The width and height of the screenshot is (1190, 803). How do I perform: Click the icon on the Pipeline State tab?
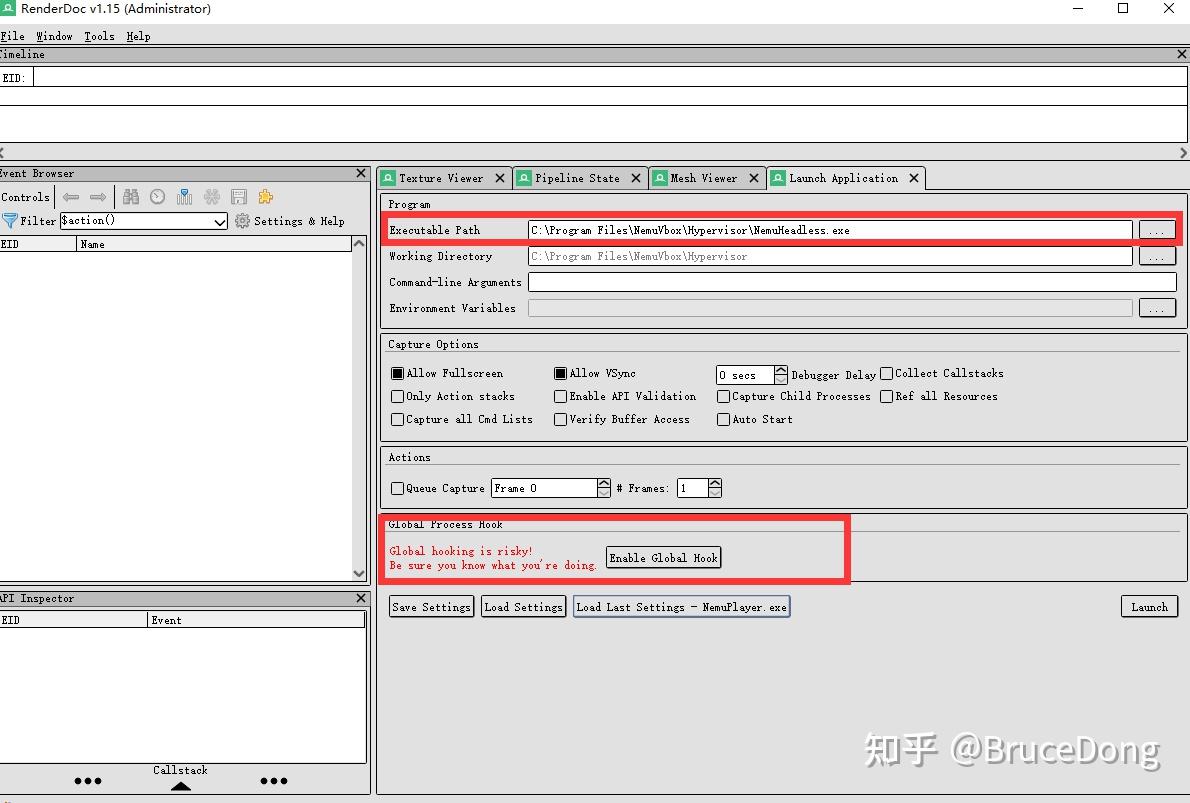tap(524, 178)
